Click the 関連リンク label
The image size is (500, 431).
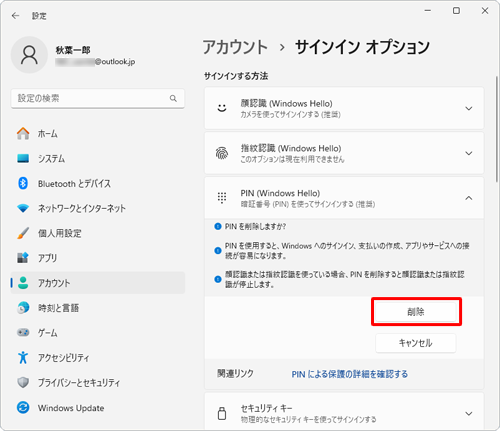click(x=235, y=374)
